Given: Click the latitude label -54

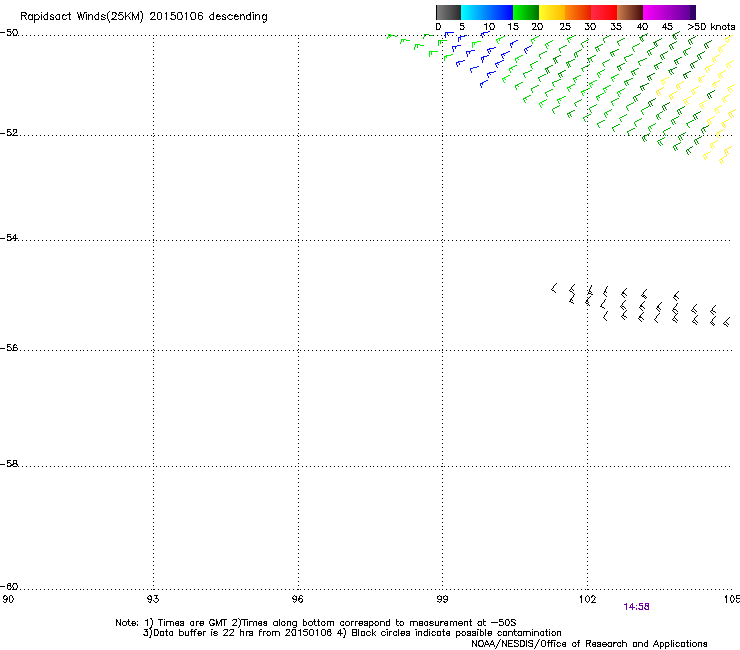Looking at the screenshot, I should pyautogui.click(x=9, y=237).
